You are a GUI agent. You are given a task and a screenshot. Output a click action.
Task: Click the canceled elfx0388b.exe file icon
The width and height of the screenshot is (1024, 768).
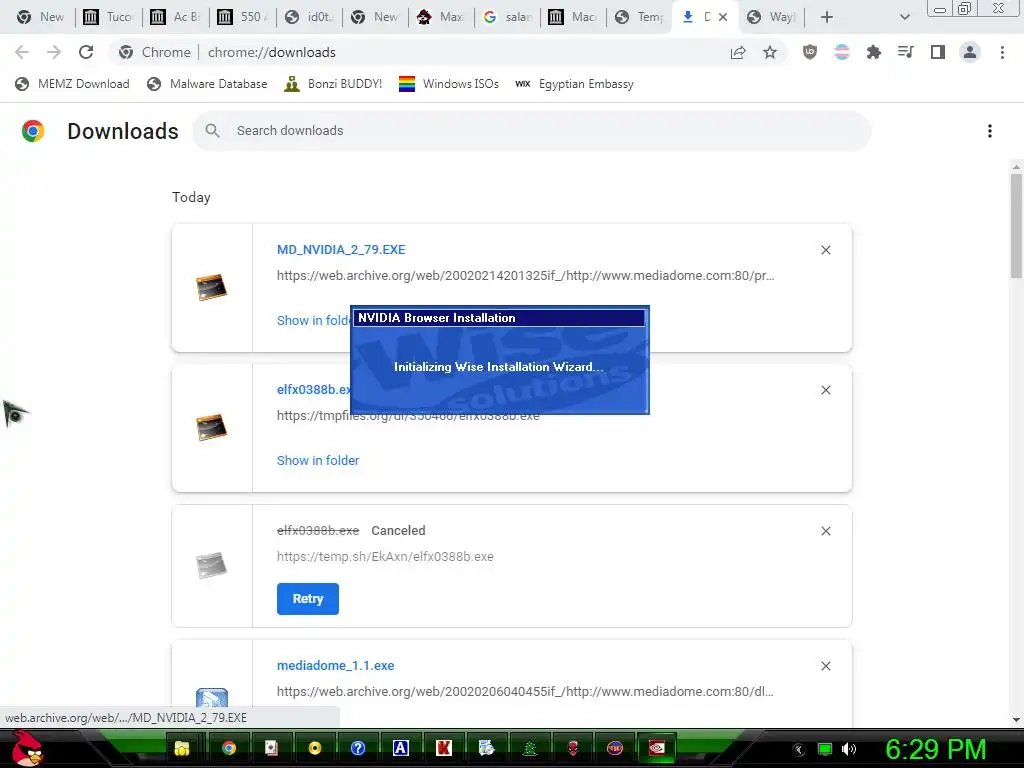click(212, 566)
